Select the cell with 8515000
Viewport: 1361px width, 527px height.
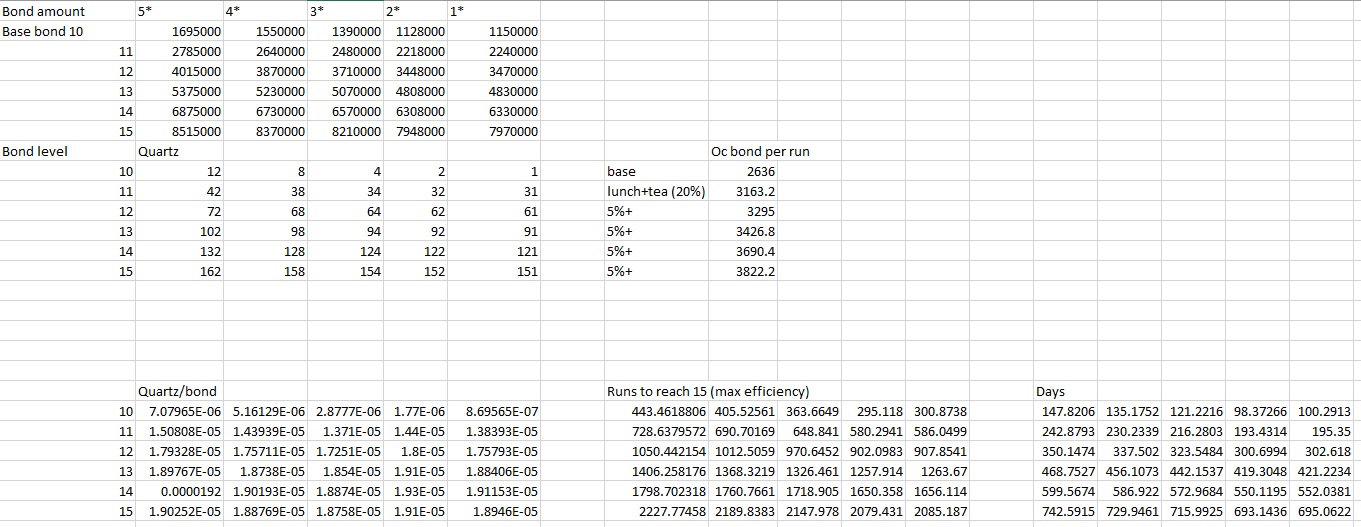(x=179, y=131)
